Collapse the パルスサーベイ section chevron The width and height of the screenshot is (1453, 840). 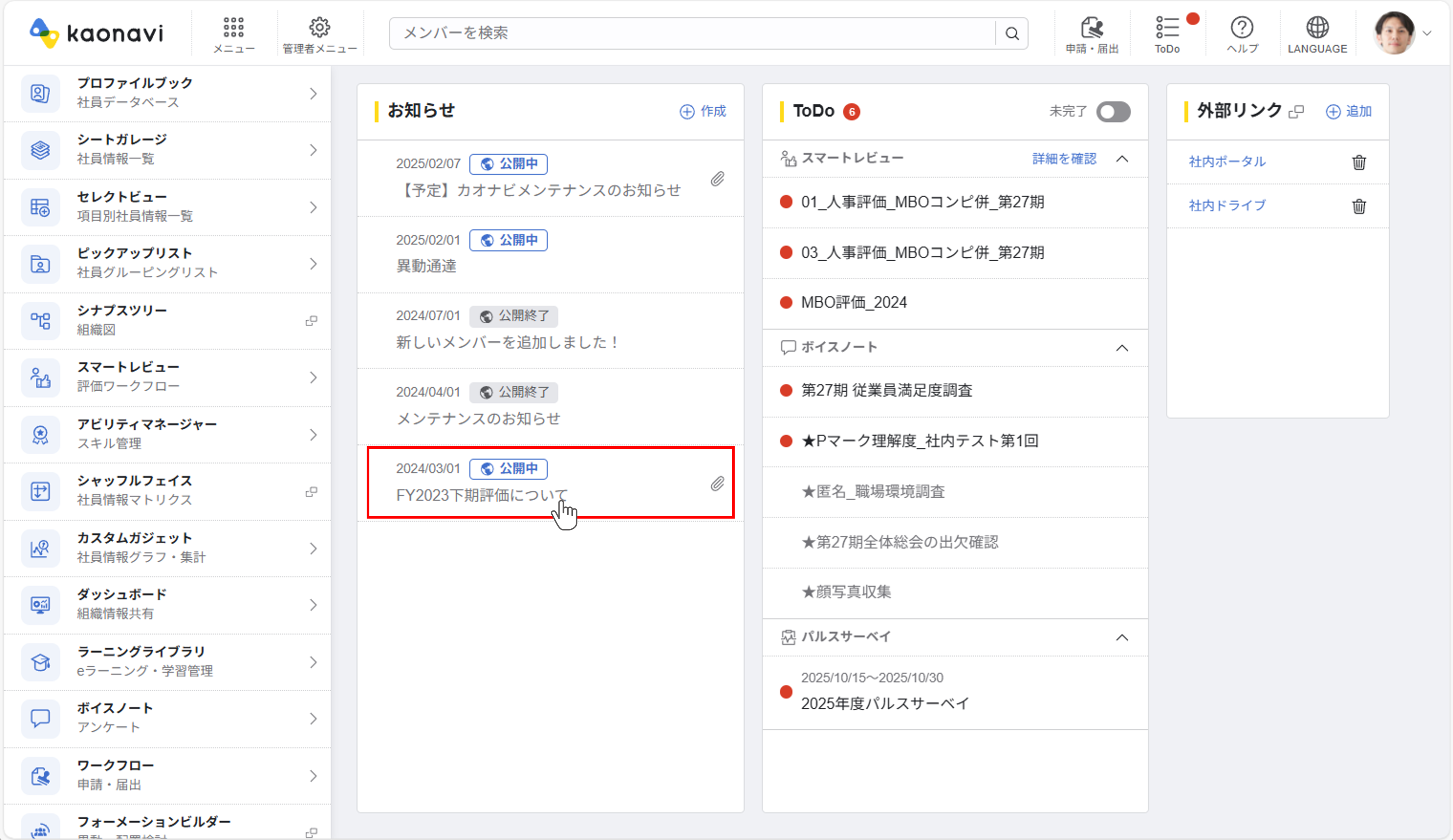pos(1122,637)
